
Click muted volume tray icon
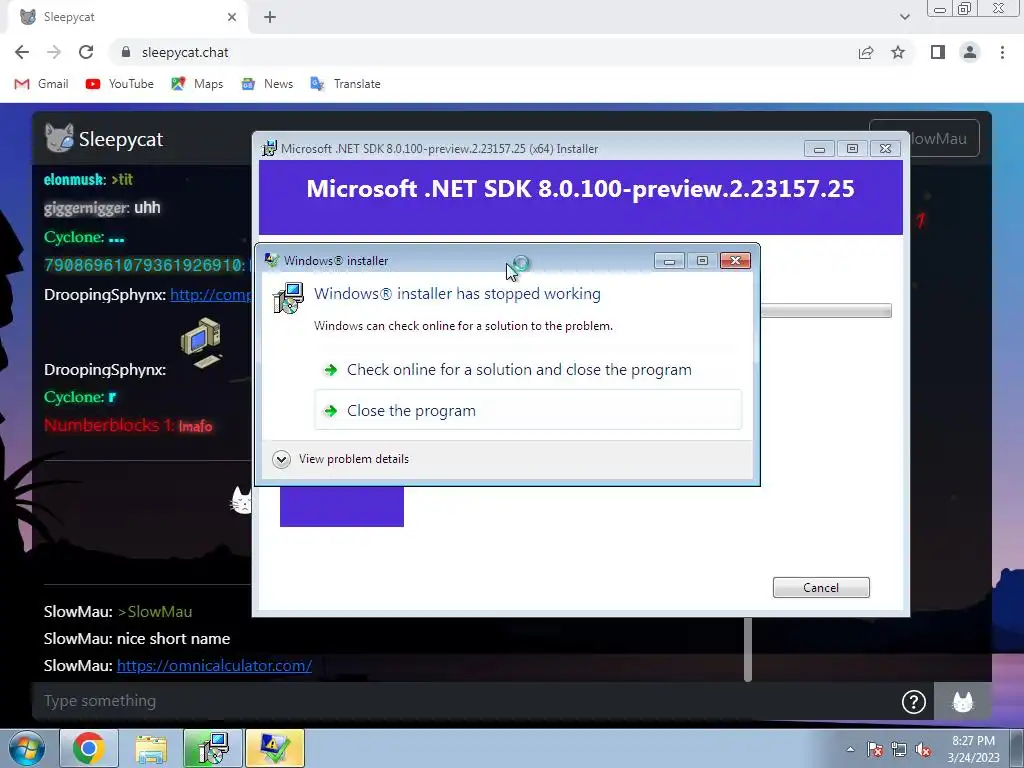(x=923, y=749)
